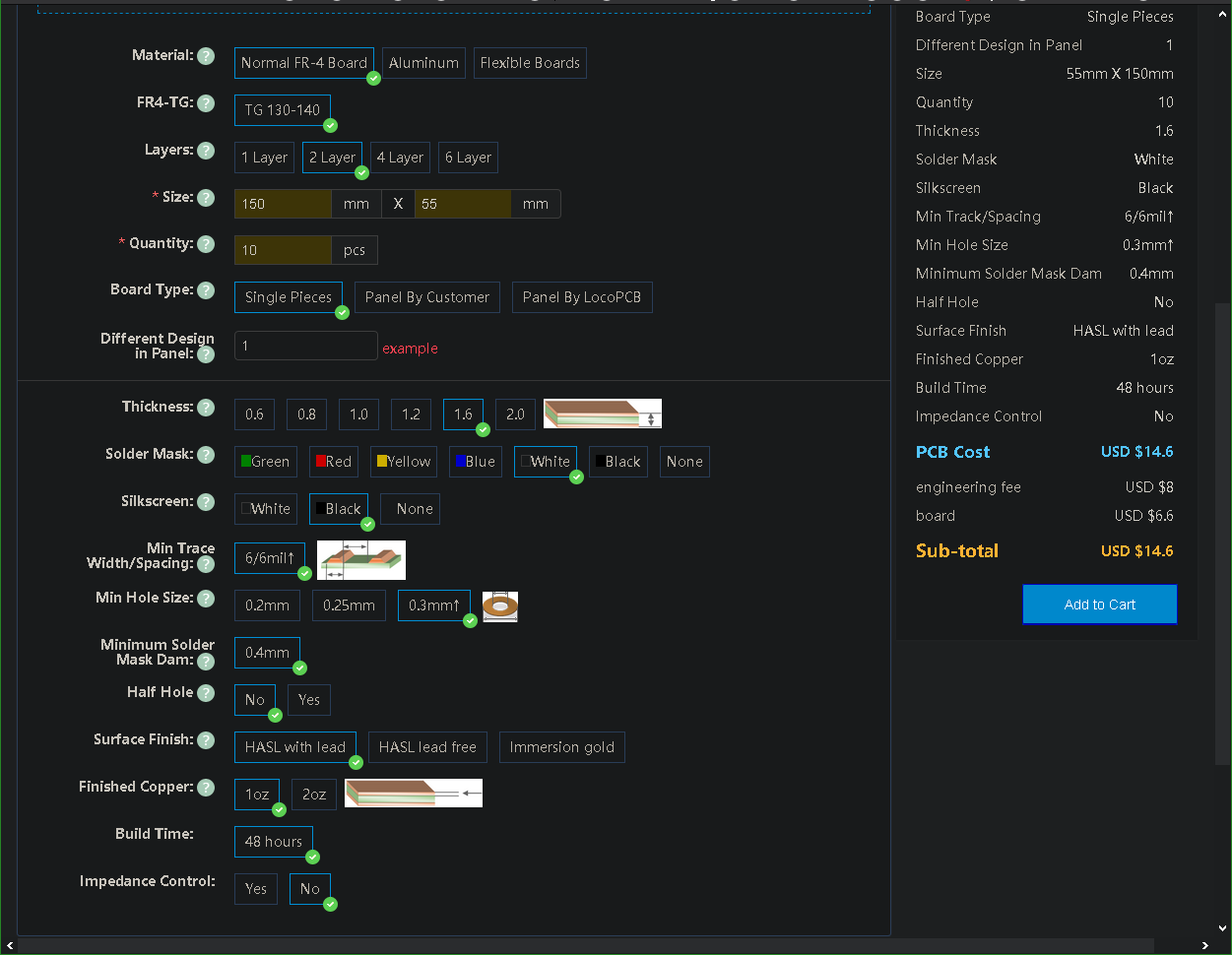Image resolution: width=1232 pixels, height=955 pixels.
Task: Open help icon next to Thickness
Action: click(206, 408)
